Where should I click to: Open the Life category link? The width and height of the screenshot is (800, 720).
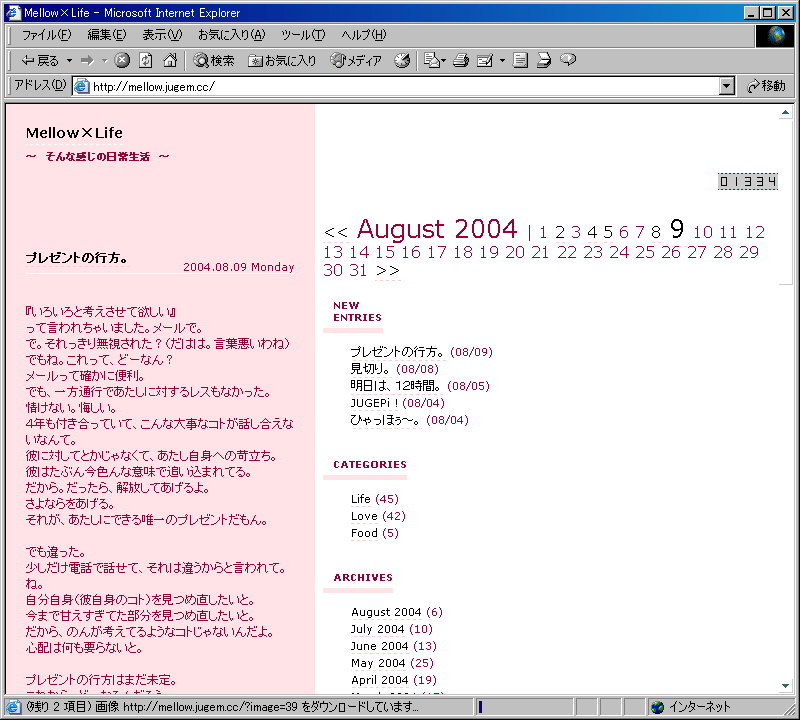(x=361, y=499)
